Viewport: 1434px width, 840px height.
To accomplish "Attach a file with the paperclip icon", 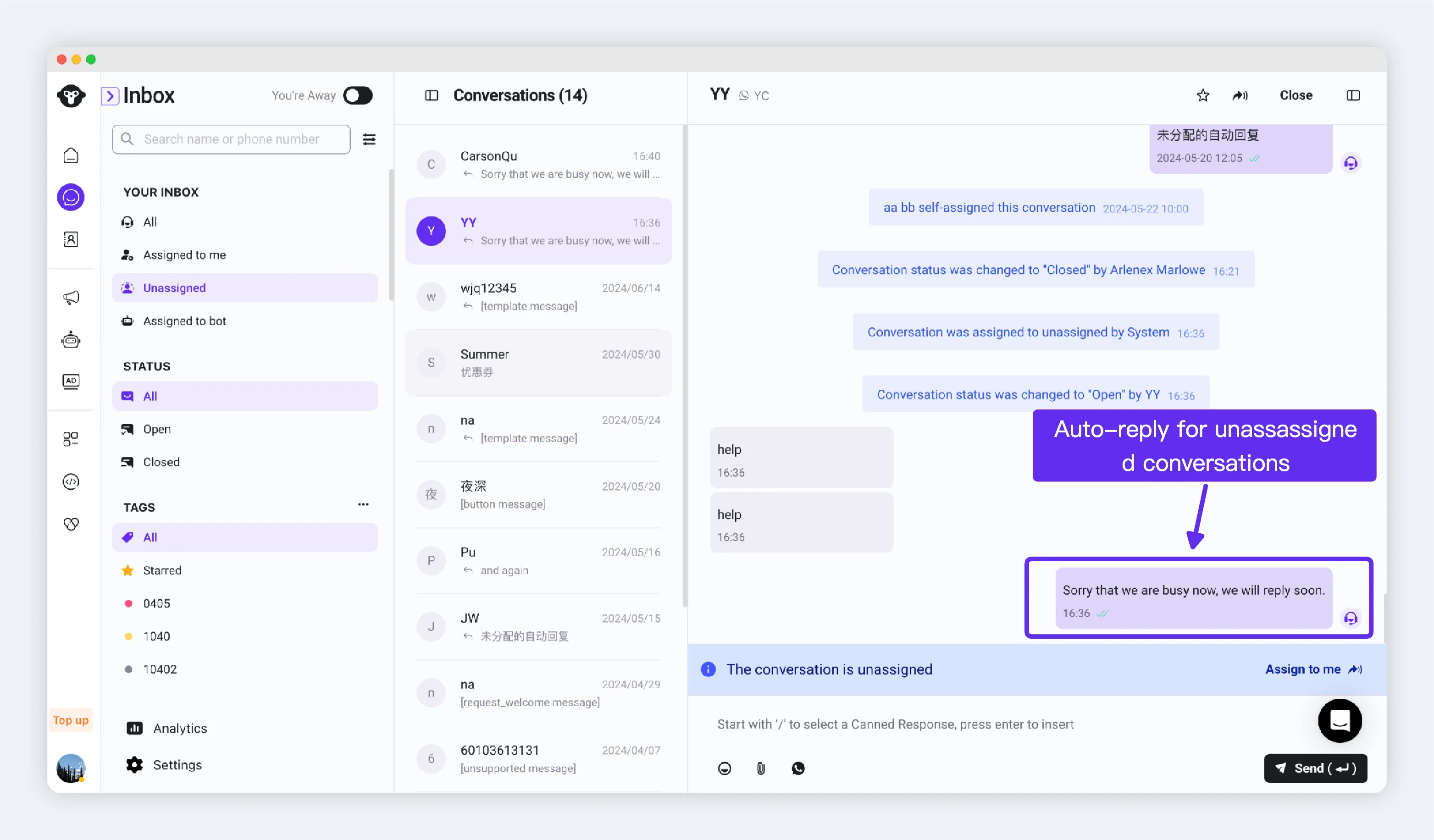I will coord(761,768).
